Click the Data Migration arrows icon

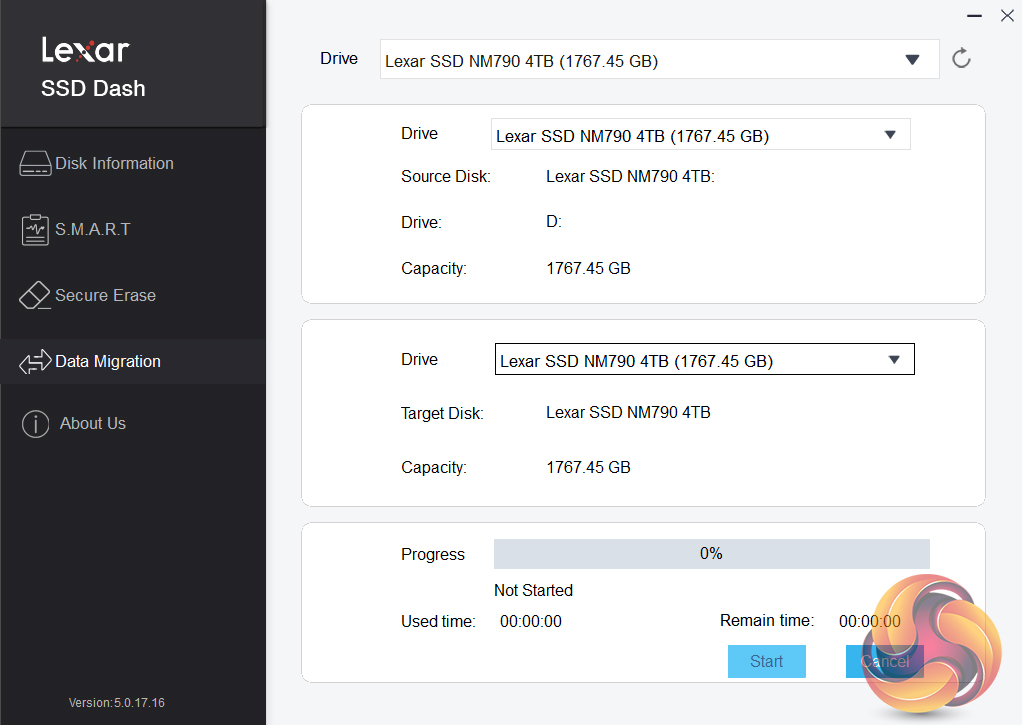35,362
